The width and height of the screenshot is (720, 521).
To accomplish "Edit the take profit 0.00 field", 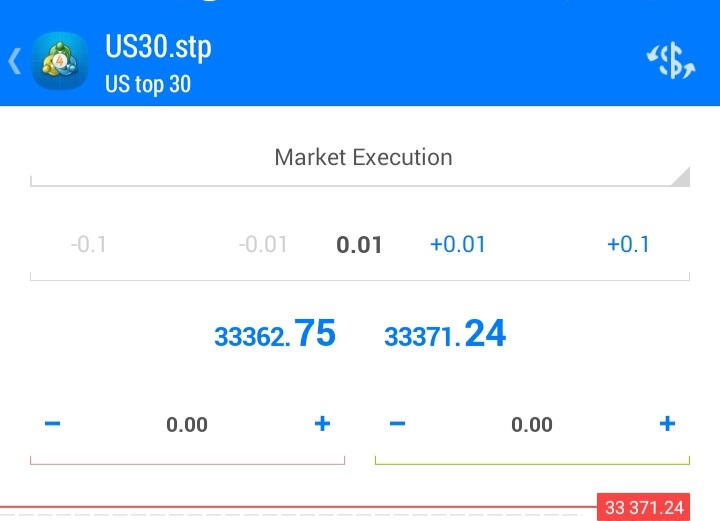I will click(532, 425).
